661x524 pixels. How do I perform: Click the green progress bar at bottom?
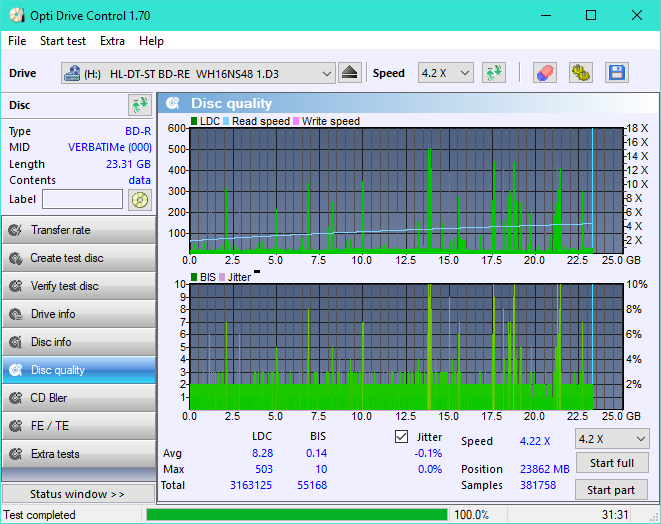296,515
